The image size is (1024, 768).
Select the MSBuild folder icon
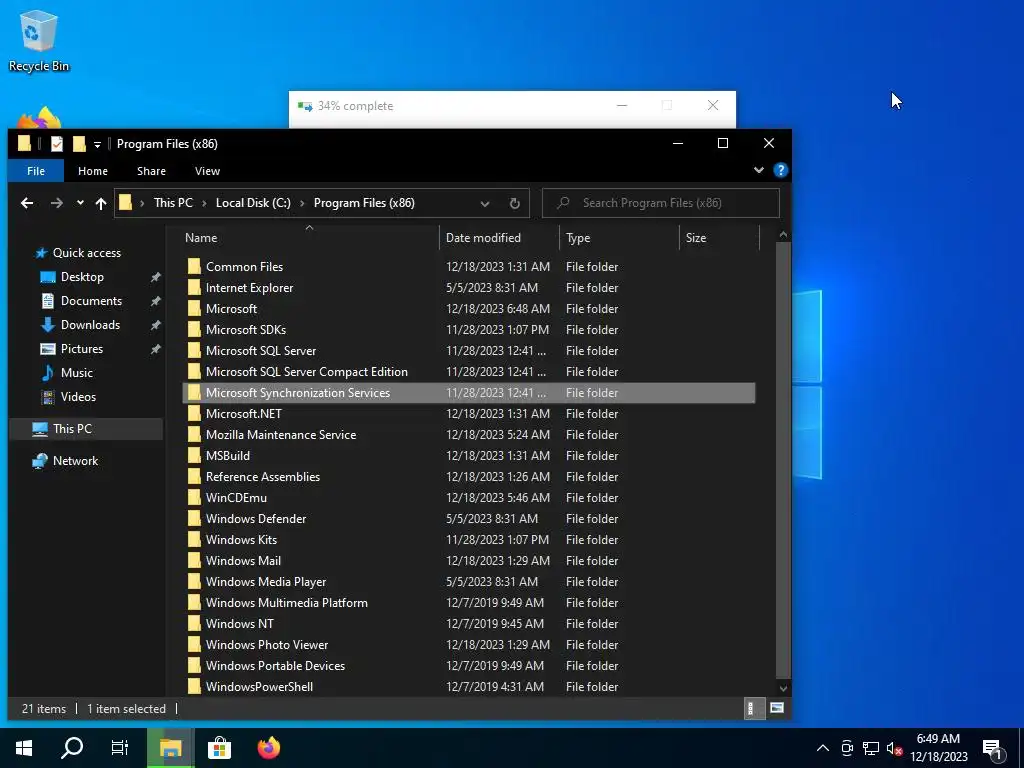[x=194, y=456]
